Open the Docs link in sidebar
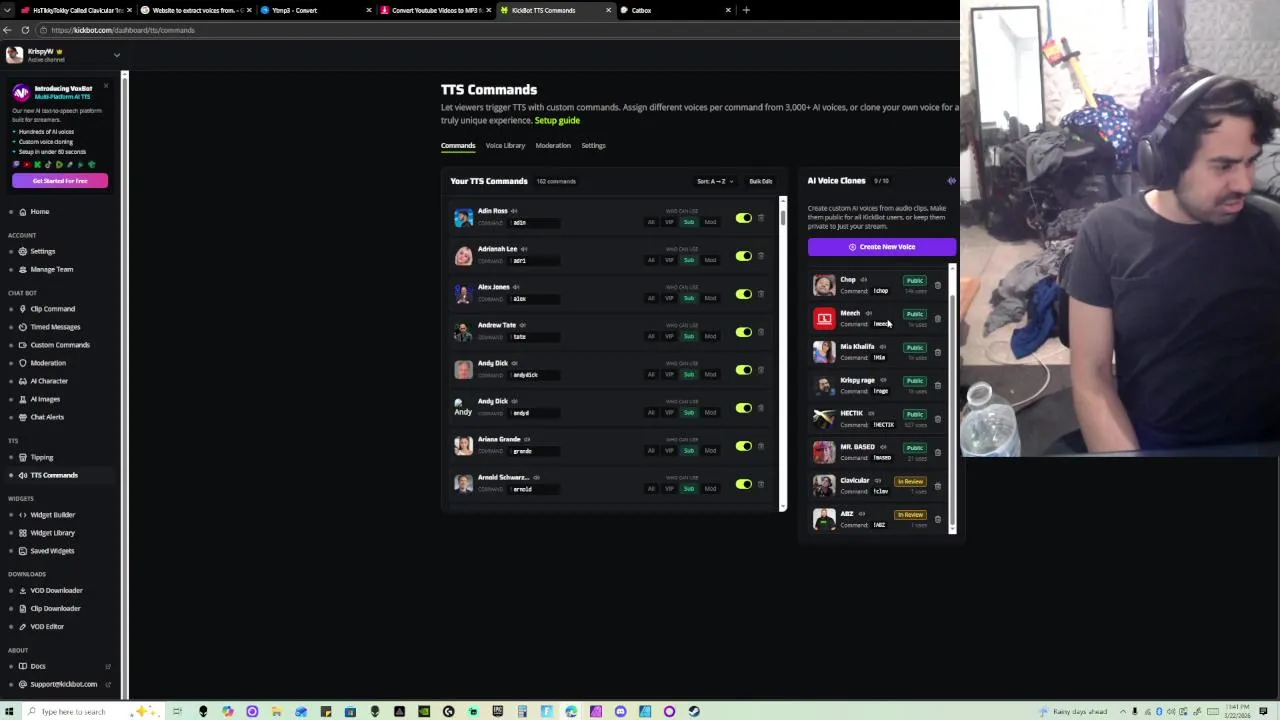The image size is (1280, 720). click(38, 666)
